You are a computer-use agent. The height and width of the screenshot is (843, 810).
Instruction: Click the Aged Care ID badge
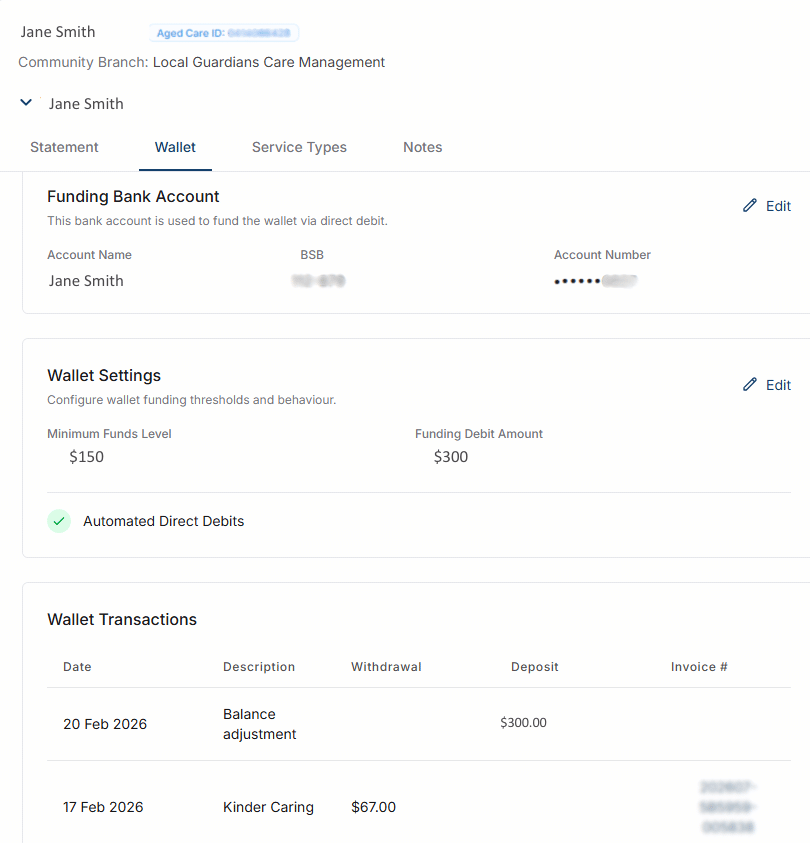click(224, 33)
